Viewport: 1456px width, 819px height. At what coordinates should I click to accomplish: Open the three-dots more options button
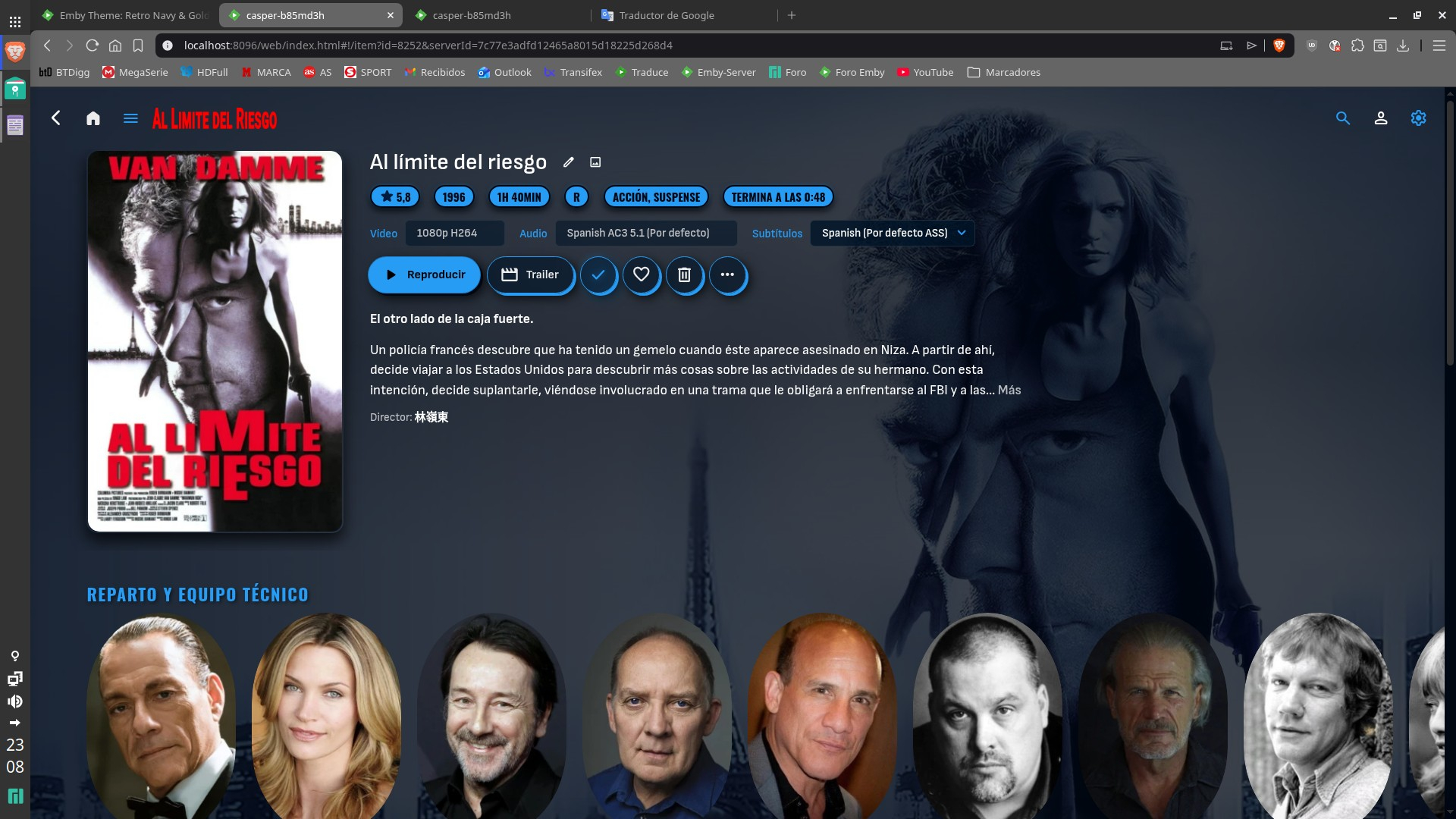pyautogui.click(x=727, y=275)
